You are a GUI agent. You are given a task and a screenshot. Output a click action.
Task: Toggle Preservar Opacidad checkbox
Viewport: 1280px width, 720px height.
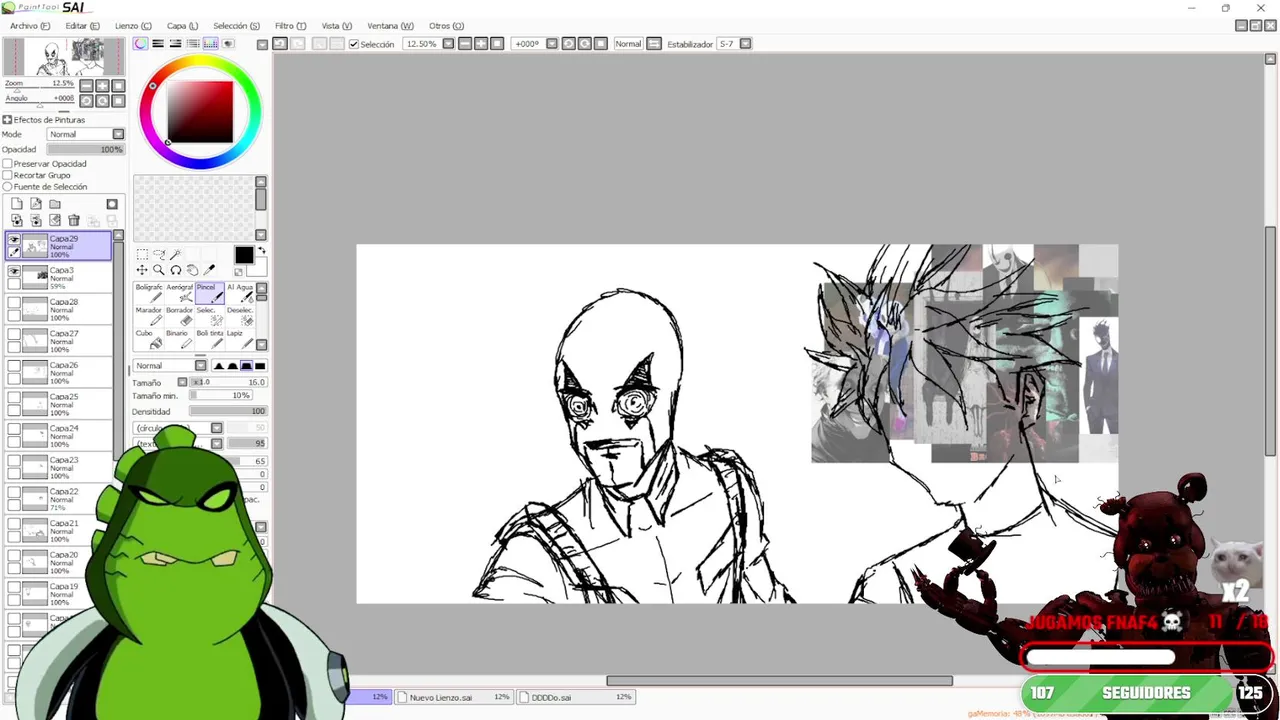(7, 163)
